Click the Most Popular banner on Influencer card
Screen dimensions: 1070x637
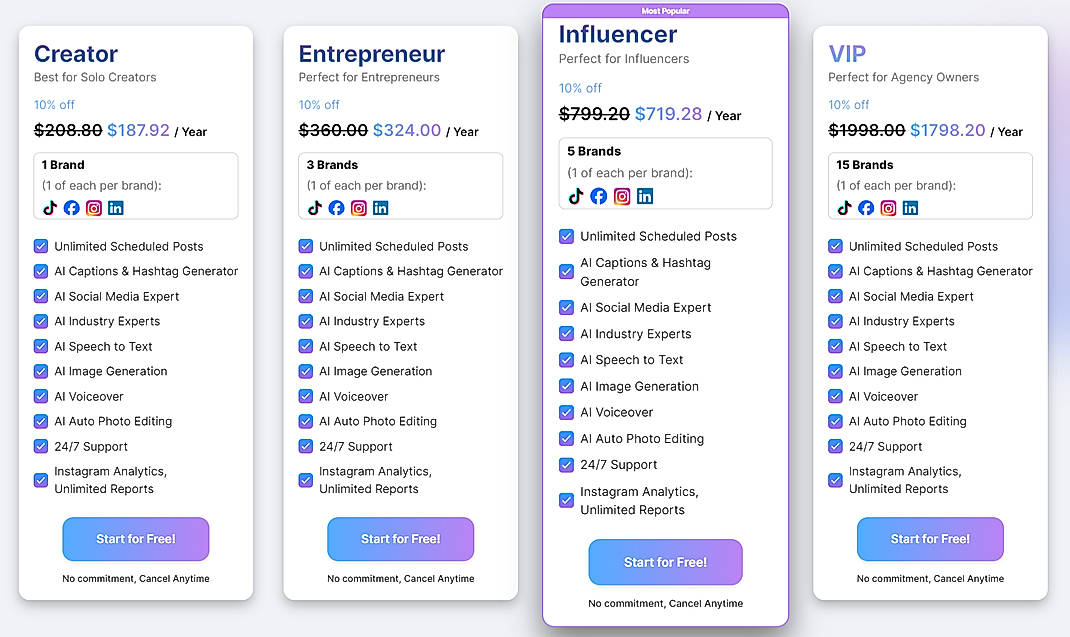665,10
